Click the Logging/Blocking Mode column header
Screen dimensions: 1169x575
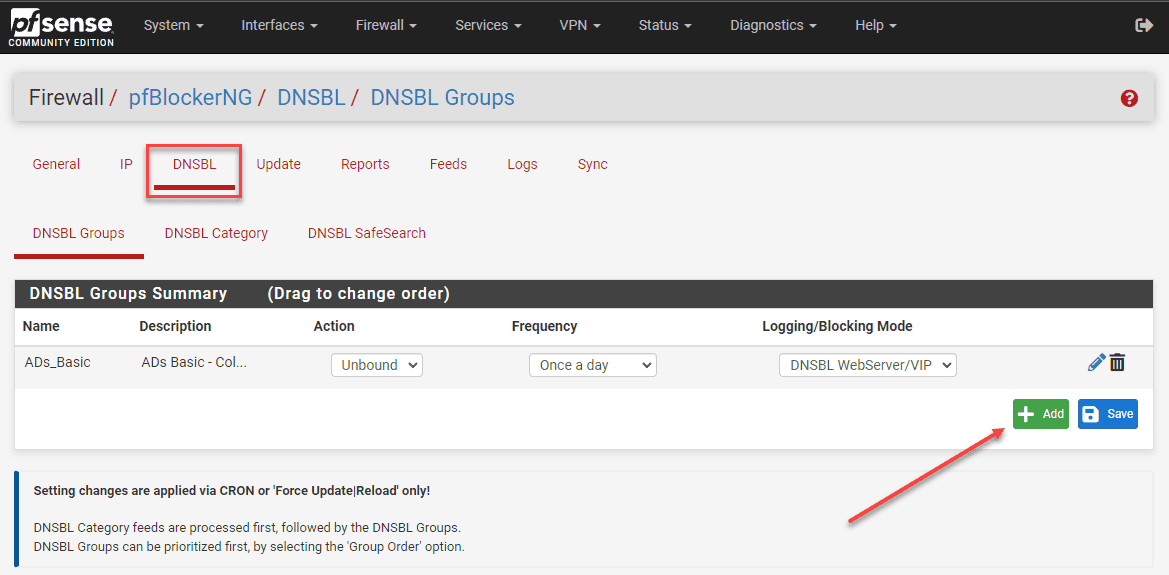[x=837, y=326]
